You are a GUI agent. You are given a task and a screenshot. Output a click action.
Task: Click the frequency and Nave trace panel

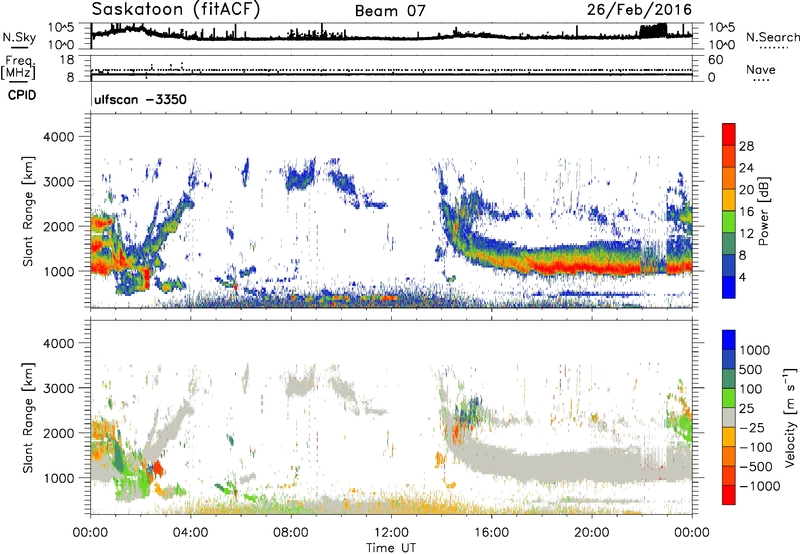tap(391, 68)
